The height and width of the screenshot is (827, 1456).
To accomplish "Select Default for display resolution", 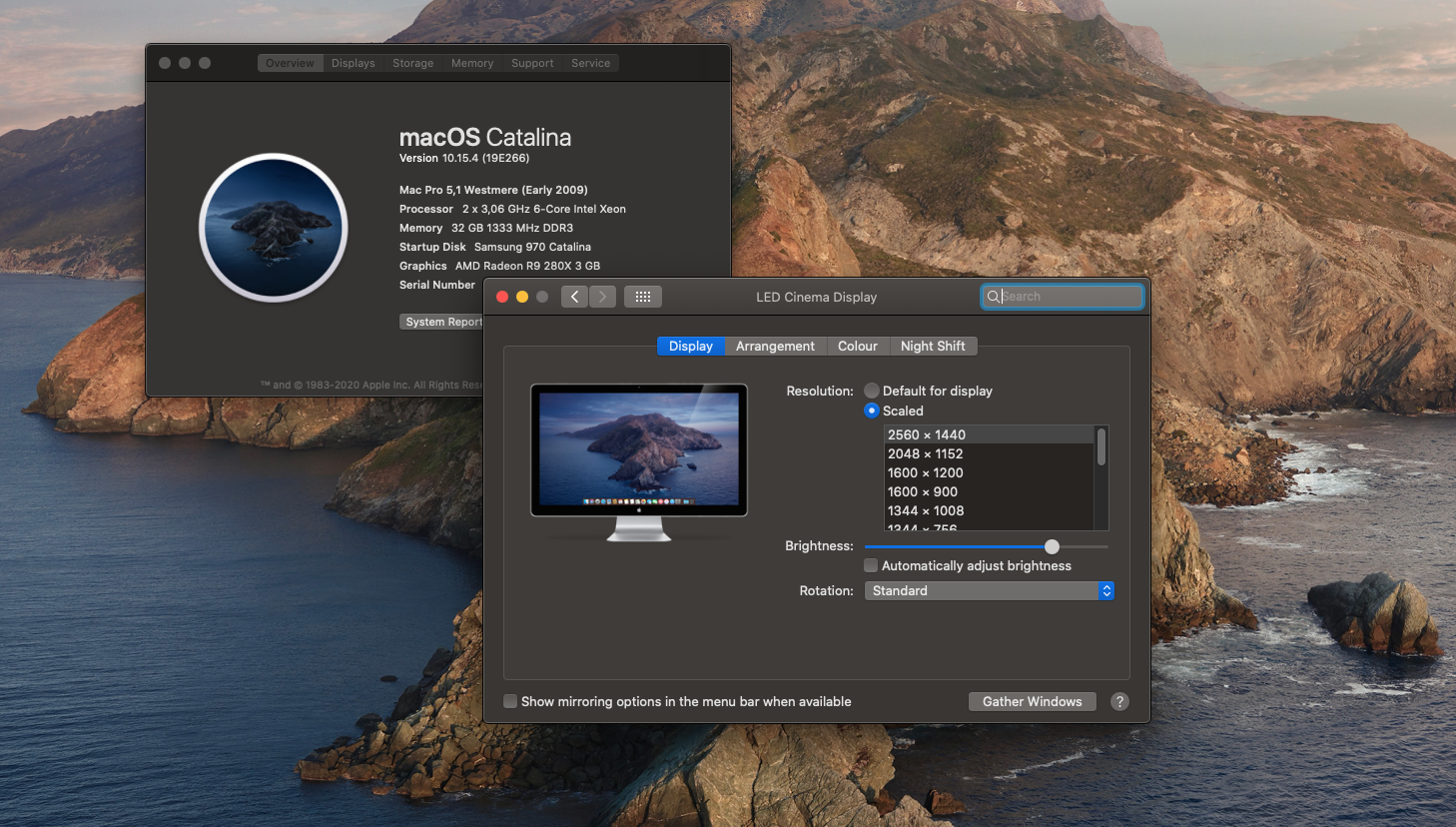I will tap(872, 391).
